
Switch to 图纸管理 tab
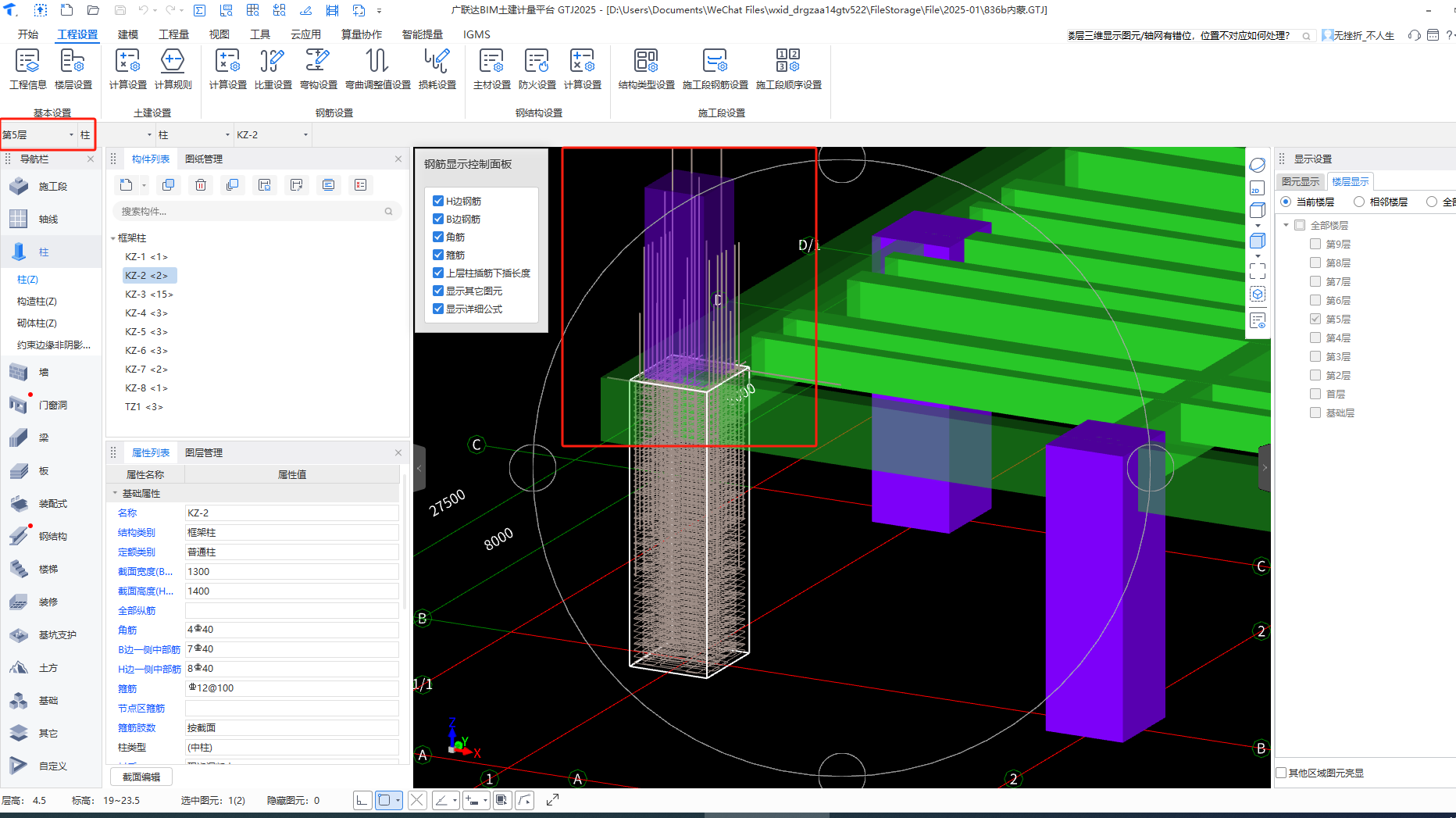(x=204, y=159)
